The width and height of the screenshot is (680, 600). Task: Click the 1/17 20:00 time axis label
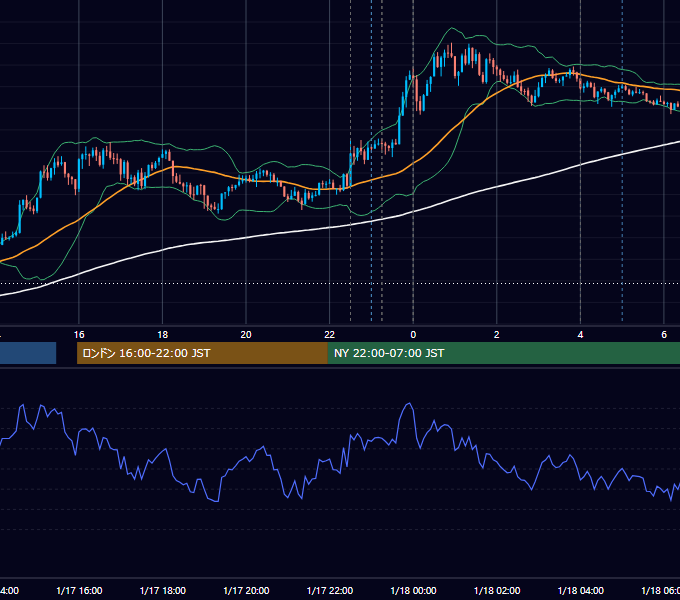pos(246,590)
